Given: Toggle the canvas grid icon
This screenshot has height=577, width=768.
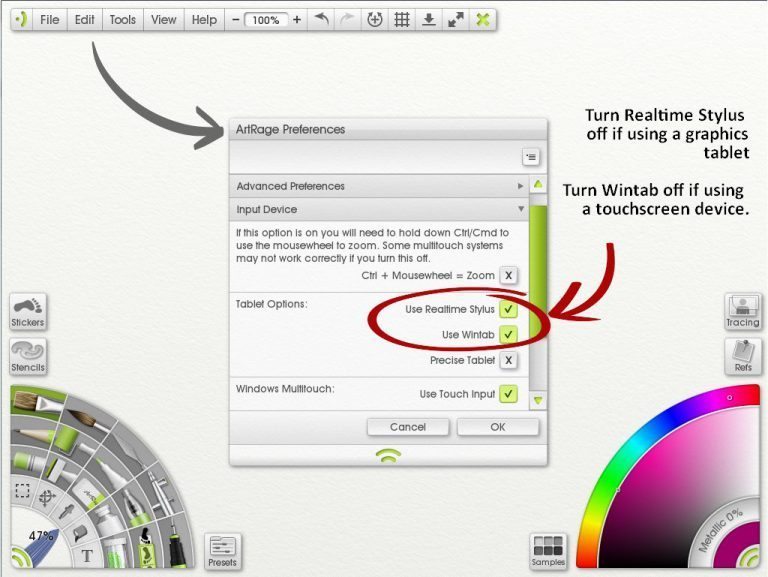Looking at the screenshot, I should tap(402, 20).
